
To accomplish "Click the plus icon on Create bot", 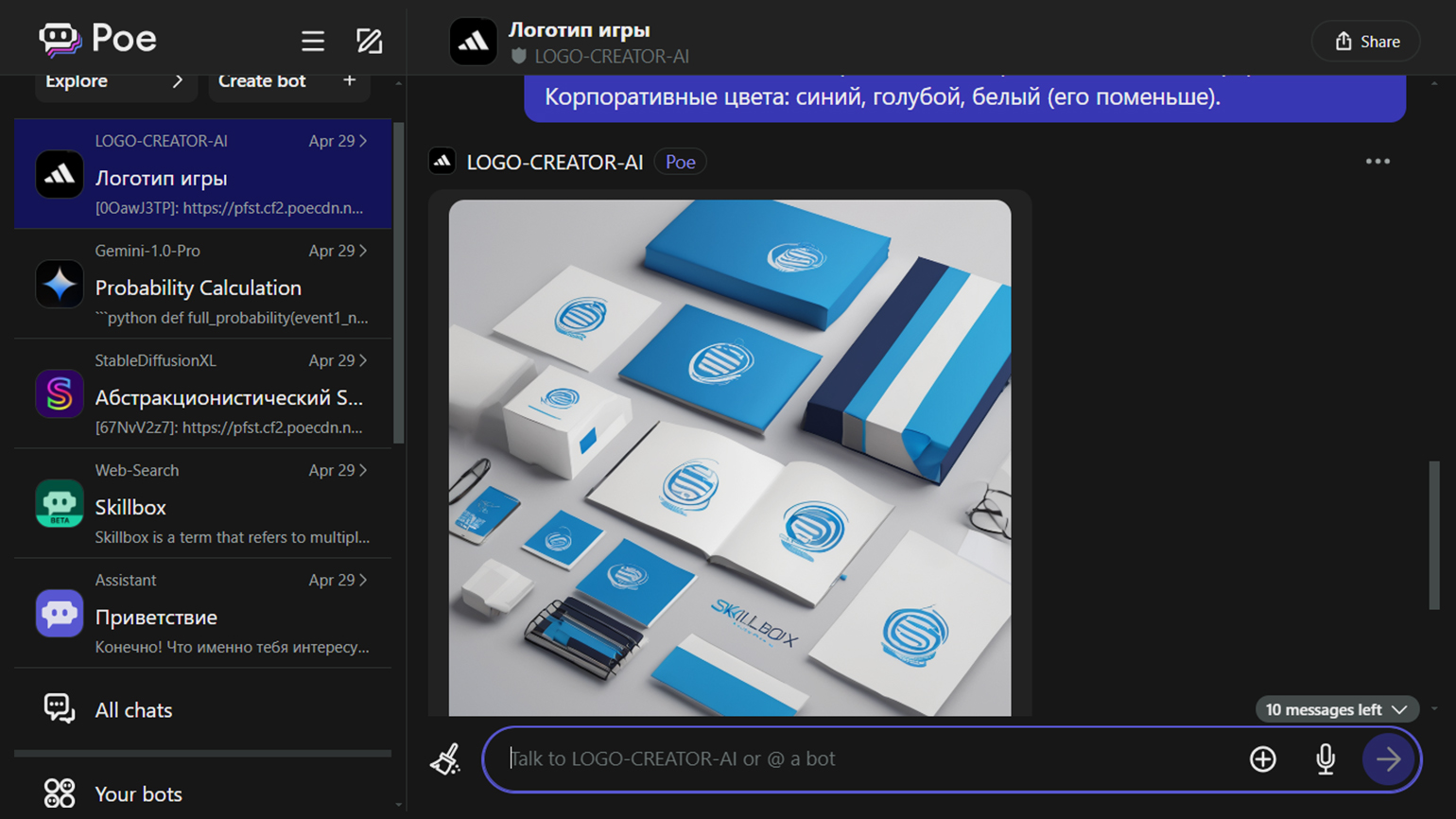I will pos(349,80).
